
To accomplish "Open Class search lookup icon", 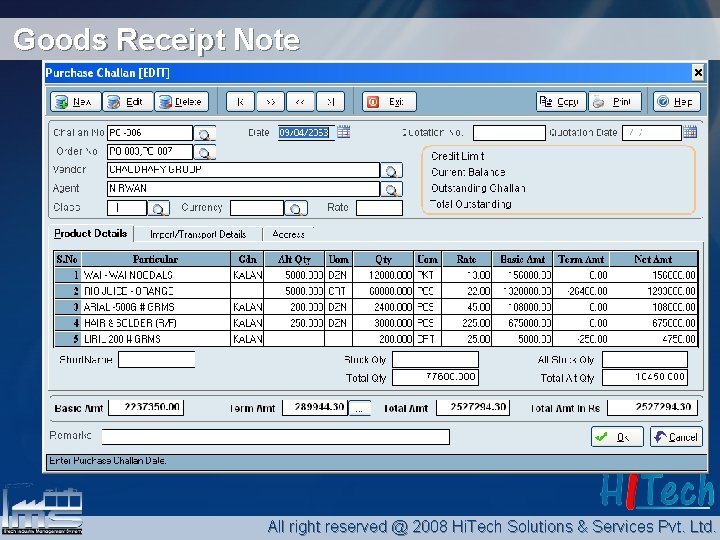I will (158, 208).
